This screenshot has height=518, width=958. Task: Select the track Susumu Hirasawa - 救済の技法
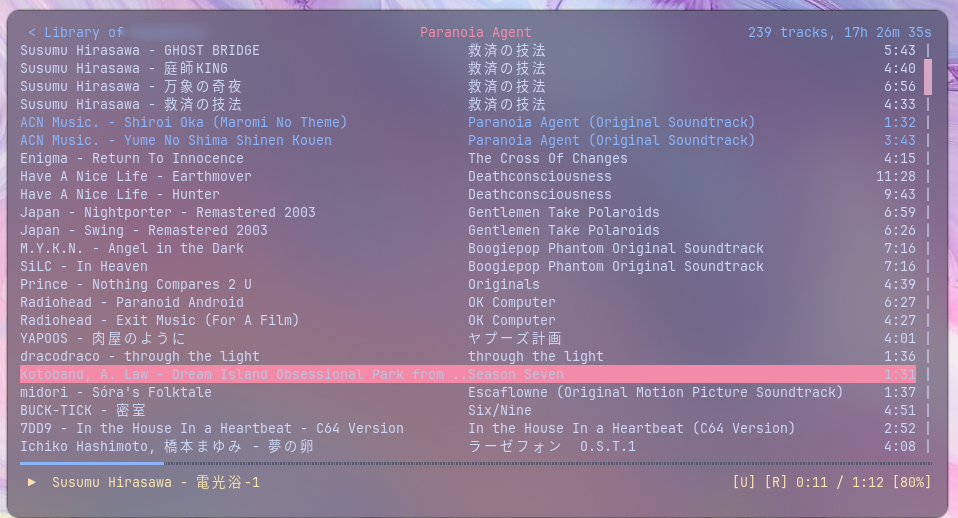[131, 104]
